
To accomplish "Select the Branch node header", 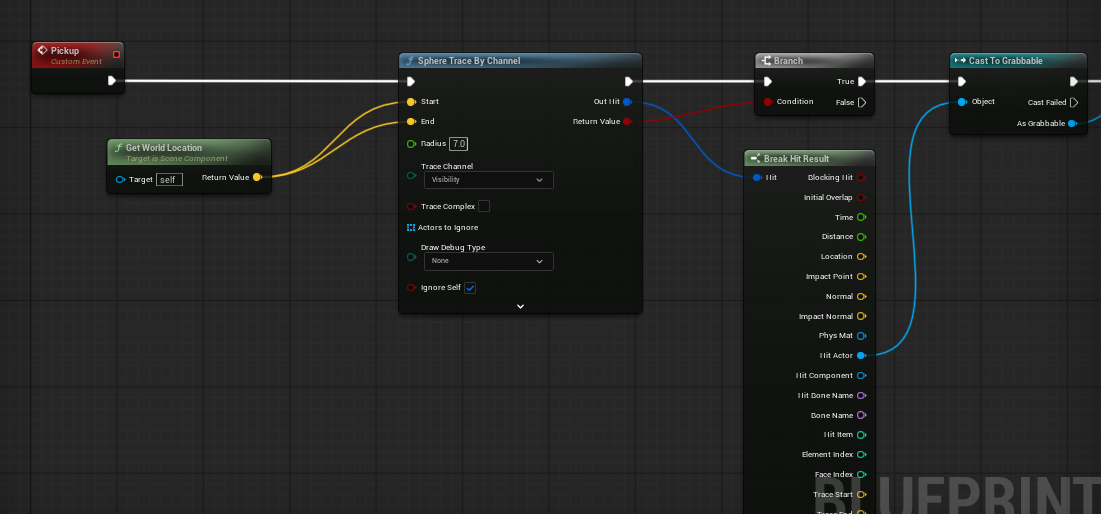I will 815,61.
